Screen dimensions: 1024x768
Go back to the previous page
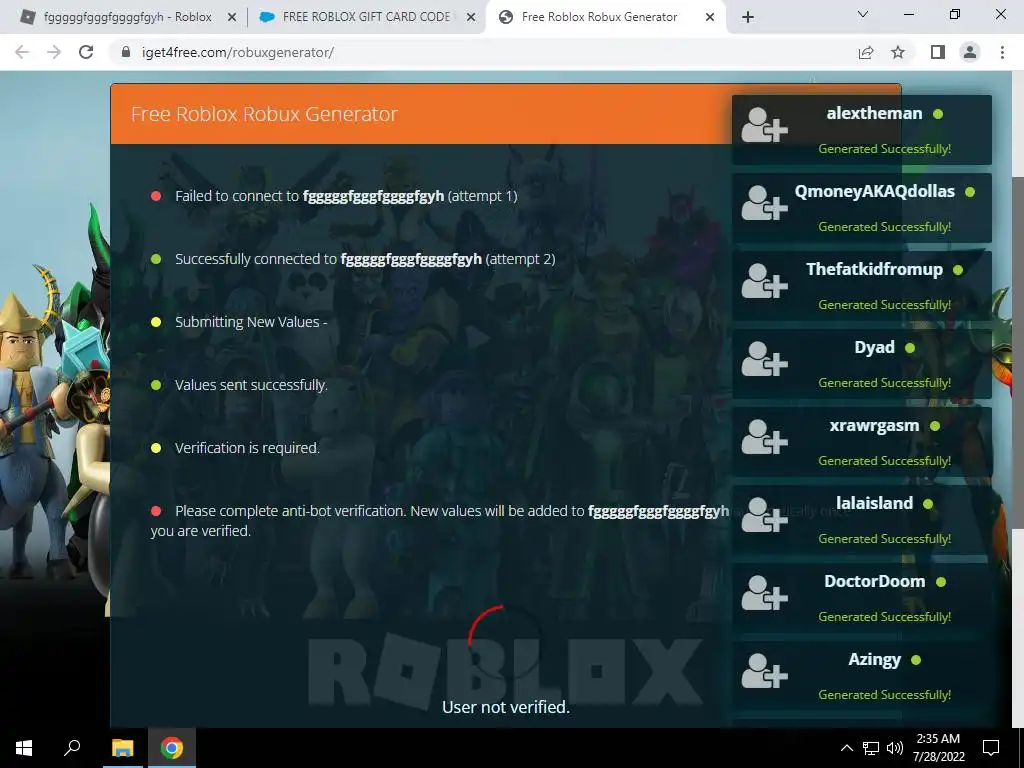point(22,52)
